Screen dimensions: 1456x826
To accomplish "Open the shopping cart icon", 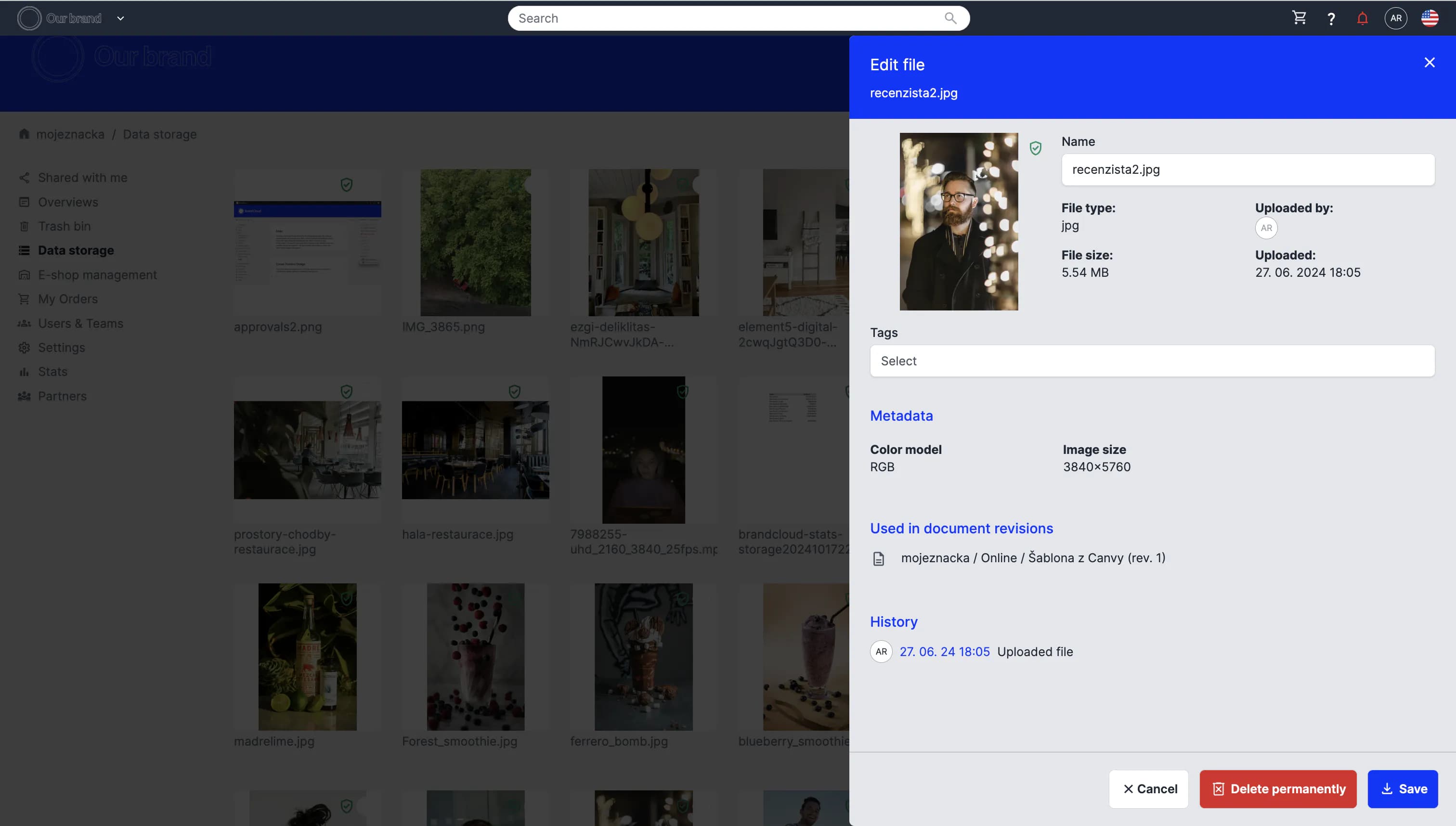I will tap(1300, 18).
